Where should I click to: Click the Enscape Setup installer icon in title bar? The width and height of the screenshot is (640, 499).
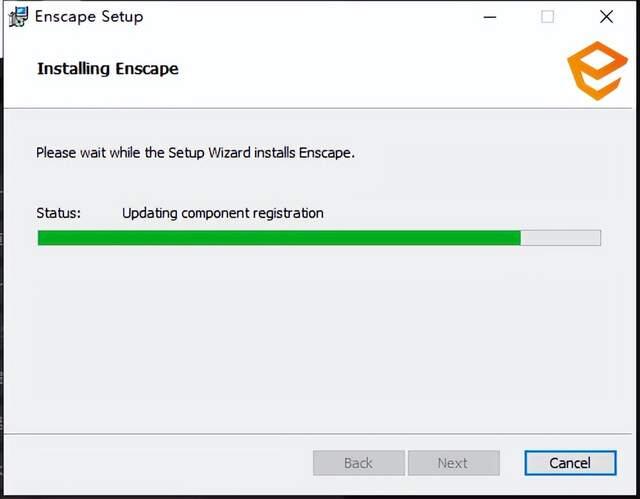18,16
